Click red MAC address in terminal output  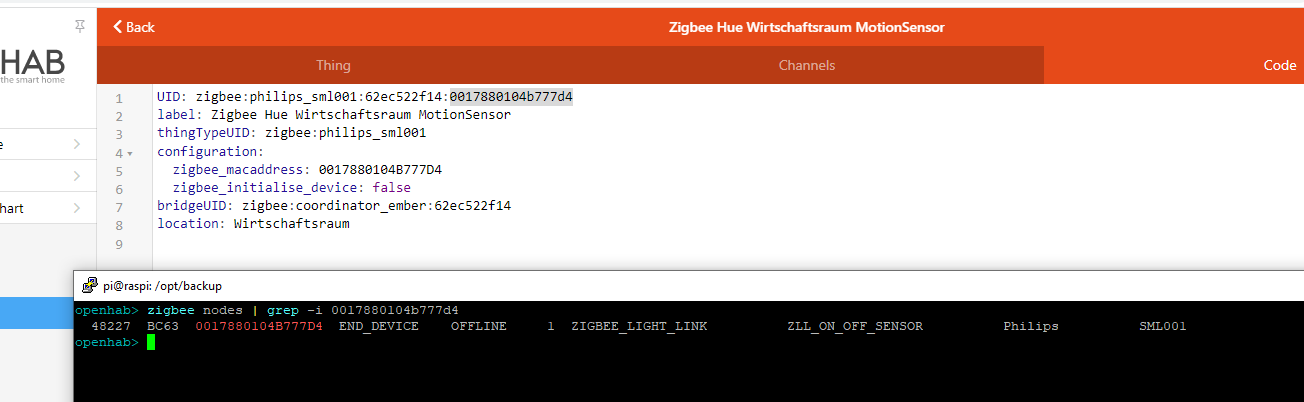[x=259, y=326]
